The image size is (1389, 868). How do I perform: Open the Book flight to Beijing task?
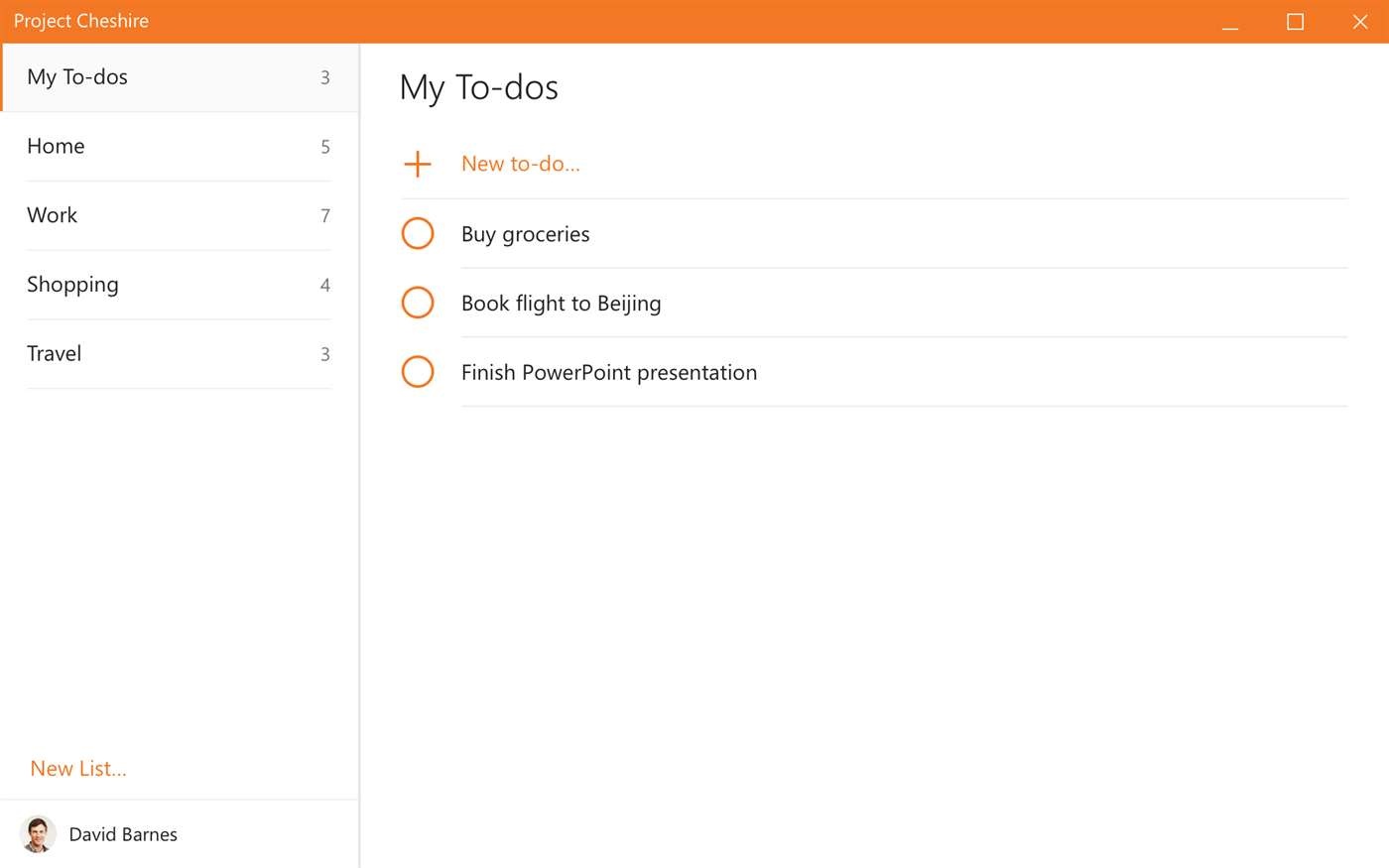point(562,304)
